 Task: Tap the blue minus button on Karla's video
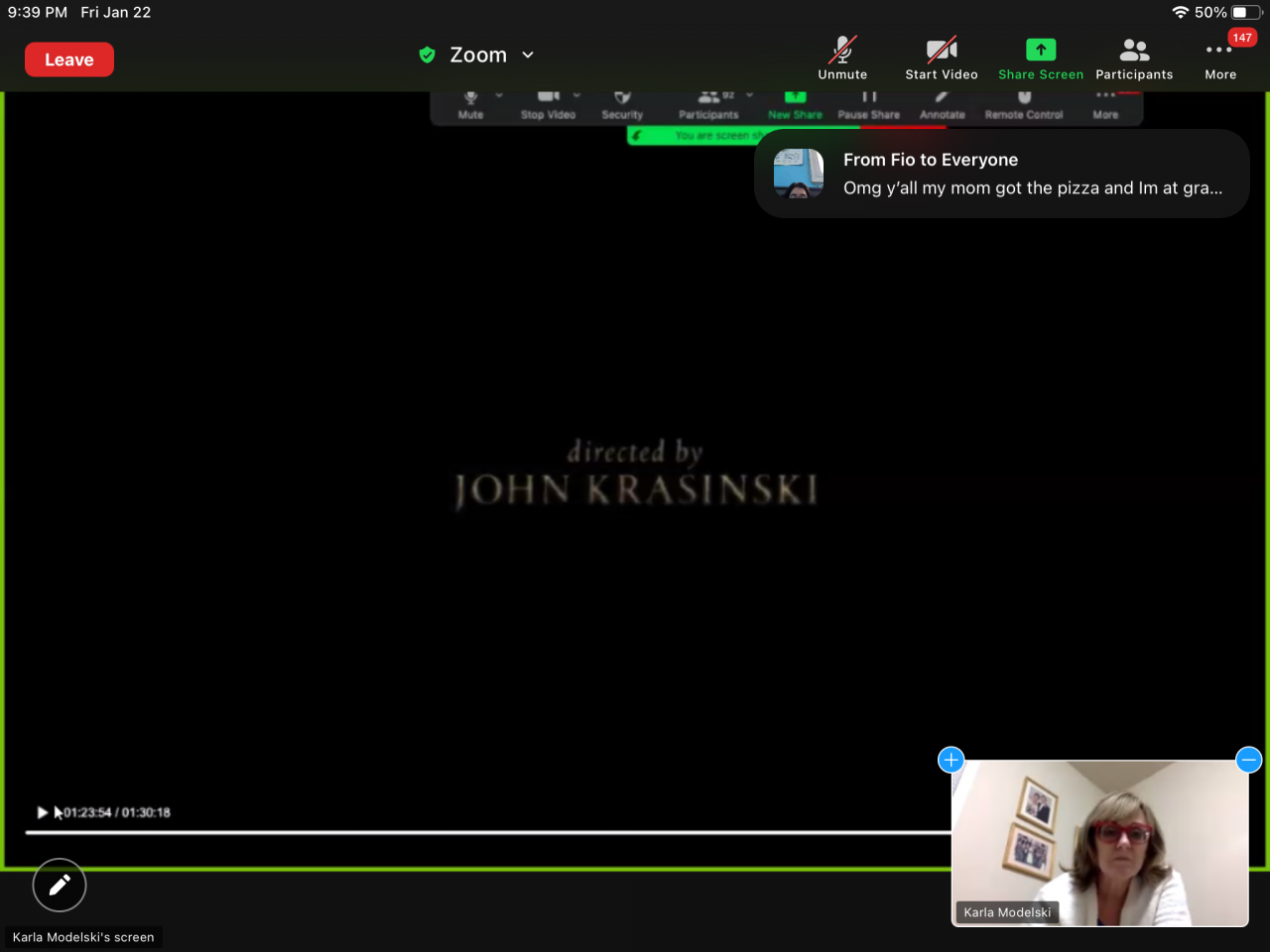click(1249, 760)
